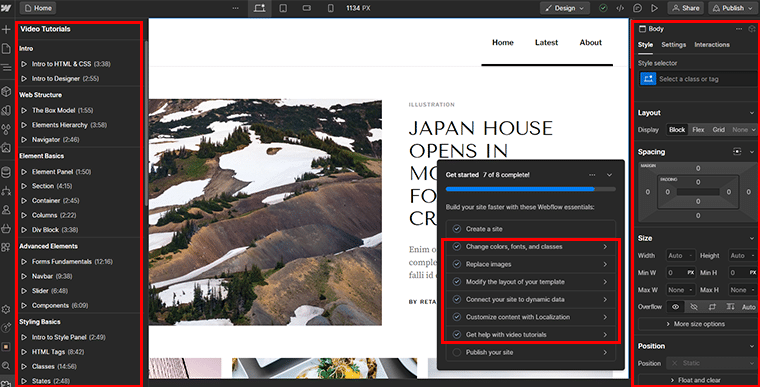Open the spacing options icon

(x=737, y=152)
